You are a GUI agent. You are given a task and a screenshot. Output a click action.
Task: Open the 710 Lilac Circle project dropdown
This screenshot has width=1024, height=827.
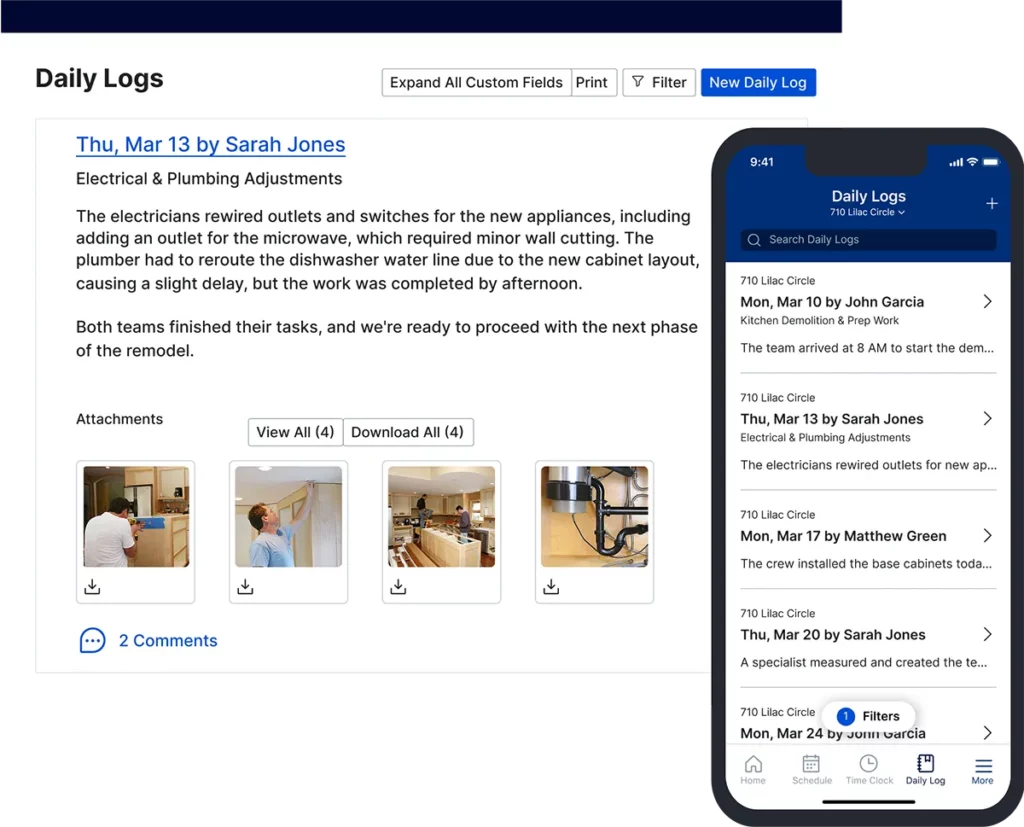868,212
